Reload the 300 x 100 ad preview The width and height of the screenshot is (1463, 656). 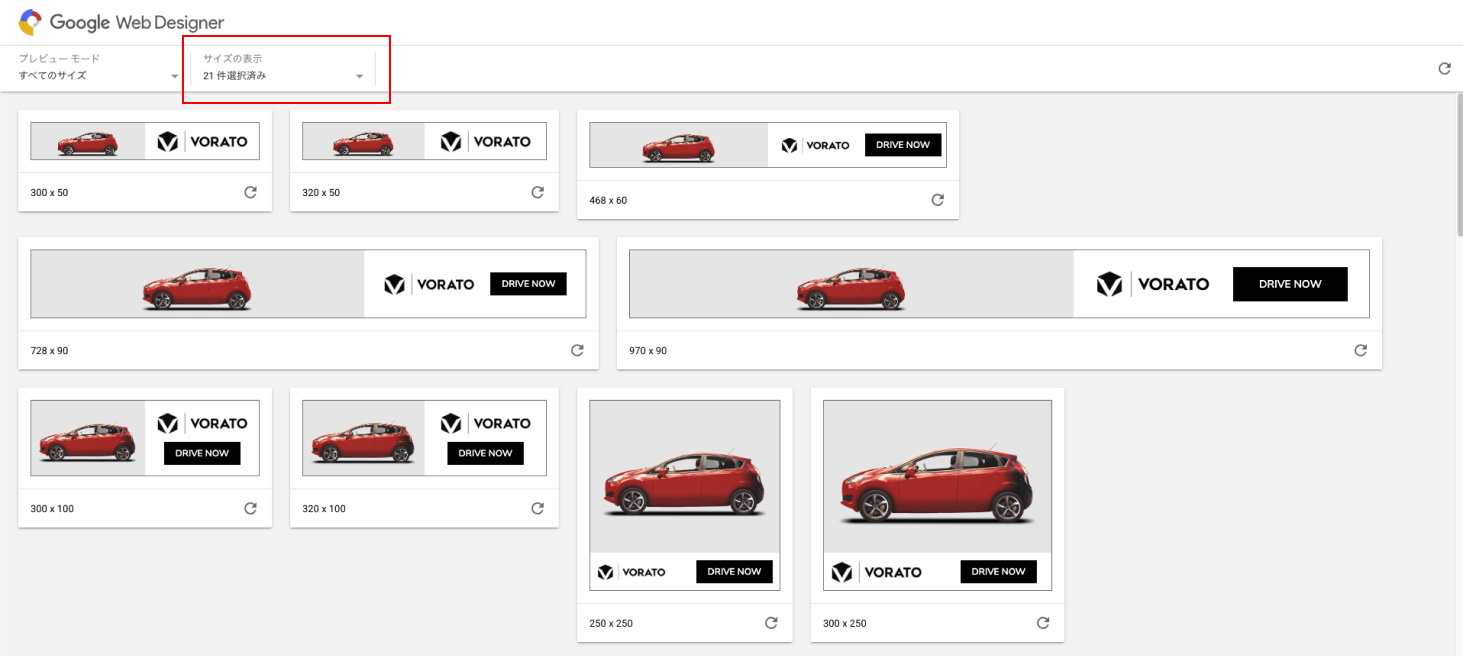(251, 508)
